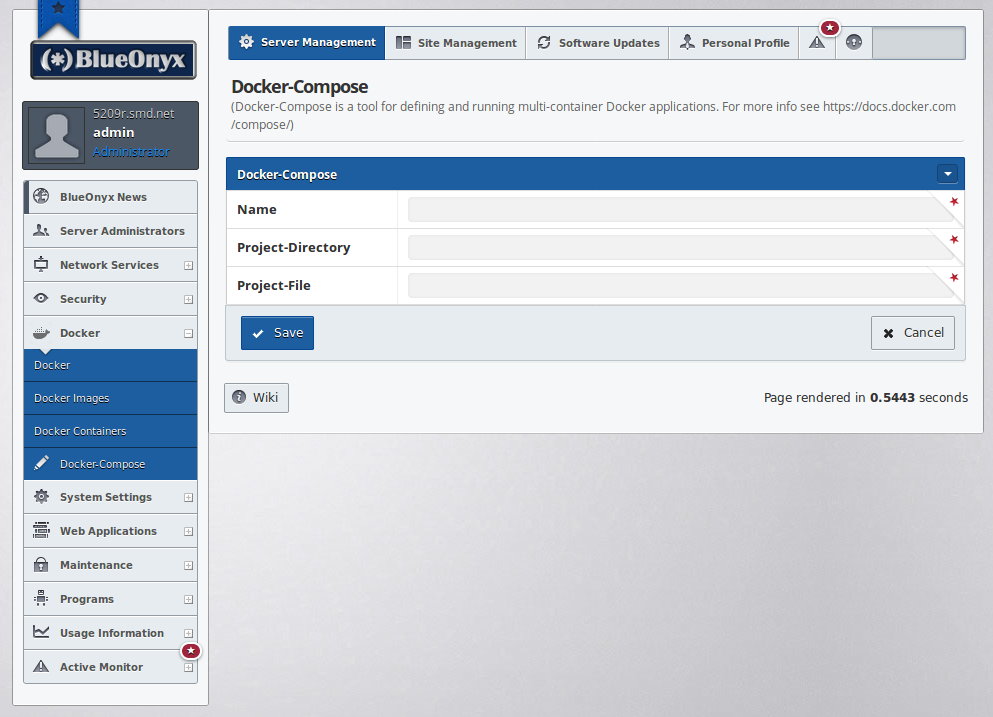Click the Server Management gear icon
The height and width of the screenshot is (717, 993).
tap(246, 42)
